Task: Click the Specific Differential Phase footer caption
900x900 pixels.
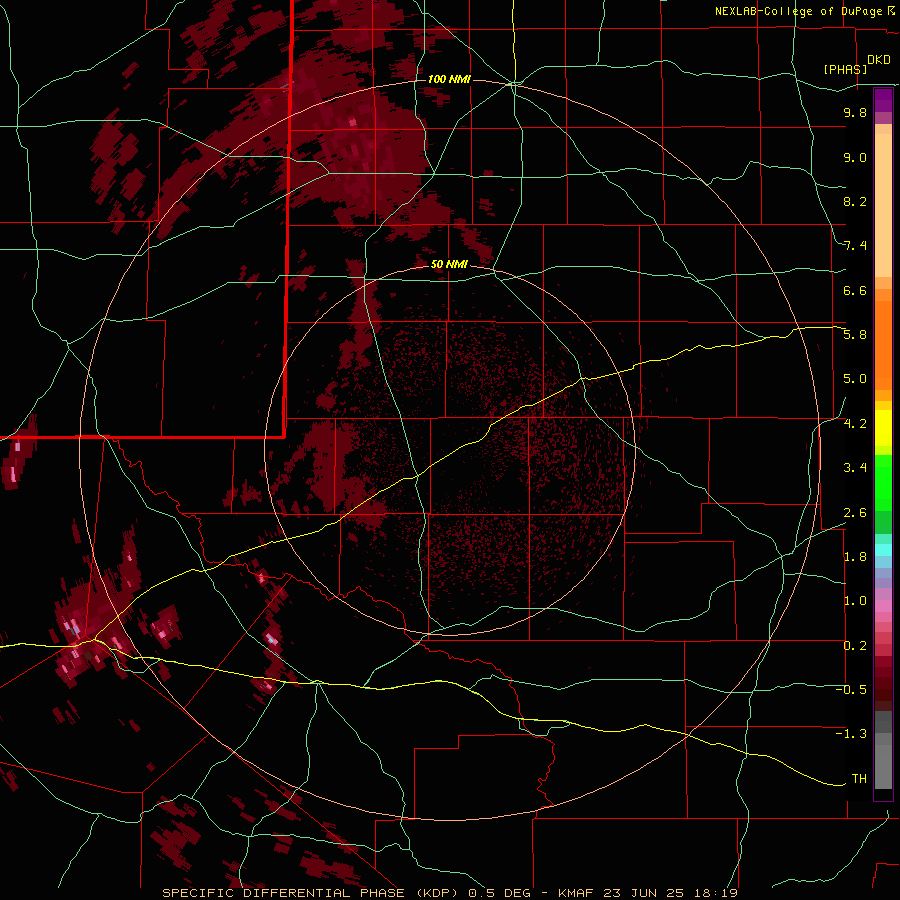Action: point(450,893)
